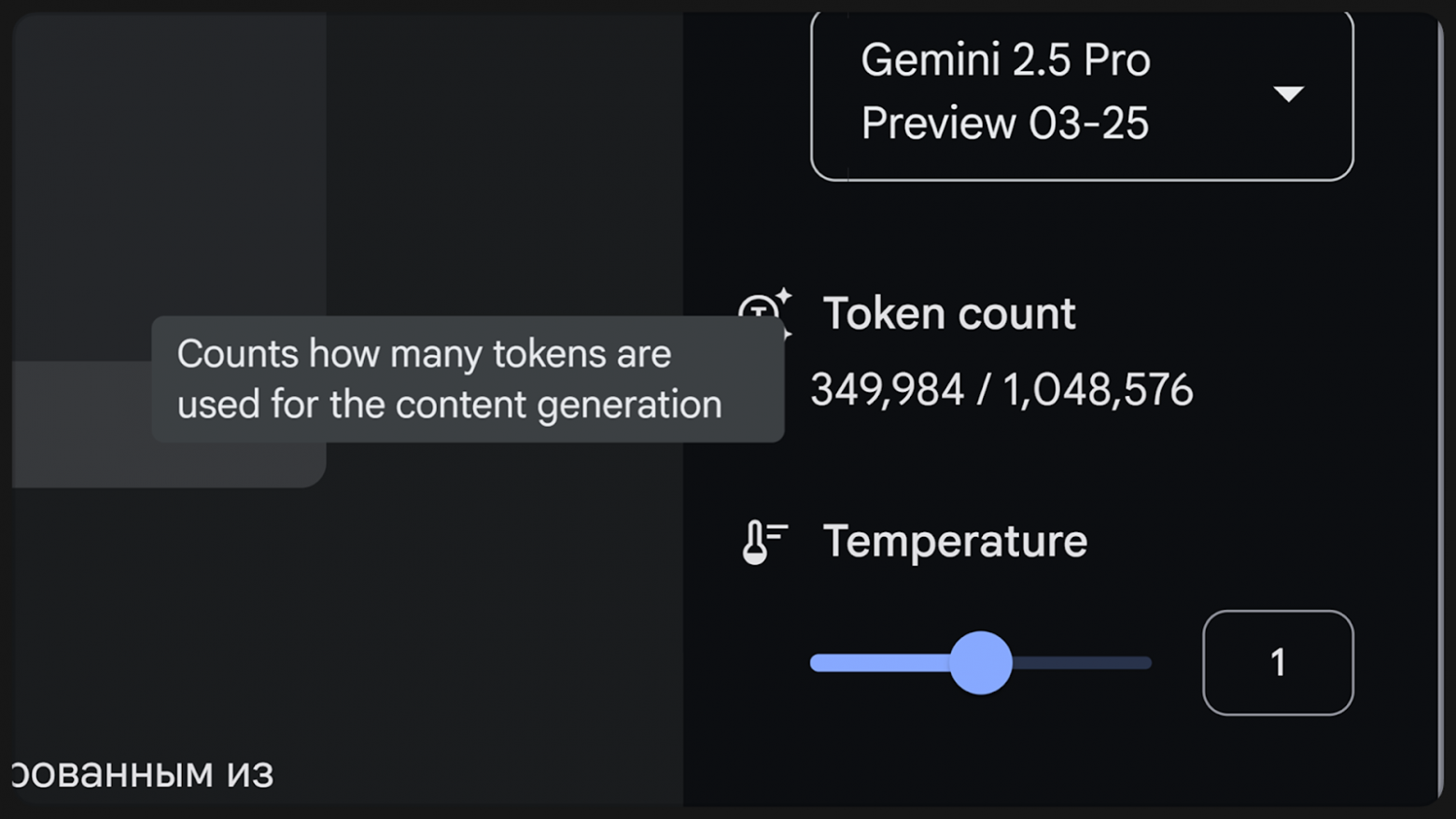Click the Temperature slider handle
The height and width of the screenshot is (819, 1456).
(981, 663)
